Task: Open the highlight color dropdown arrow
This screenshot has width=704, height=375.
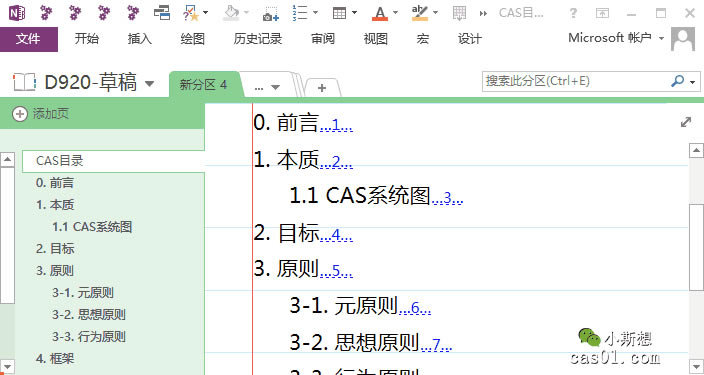Action: coord(435,13)
